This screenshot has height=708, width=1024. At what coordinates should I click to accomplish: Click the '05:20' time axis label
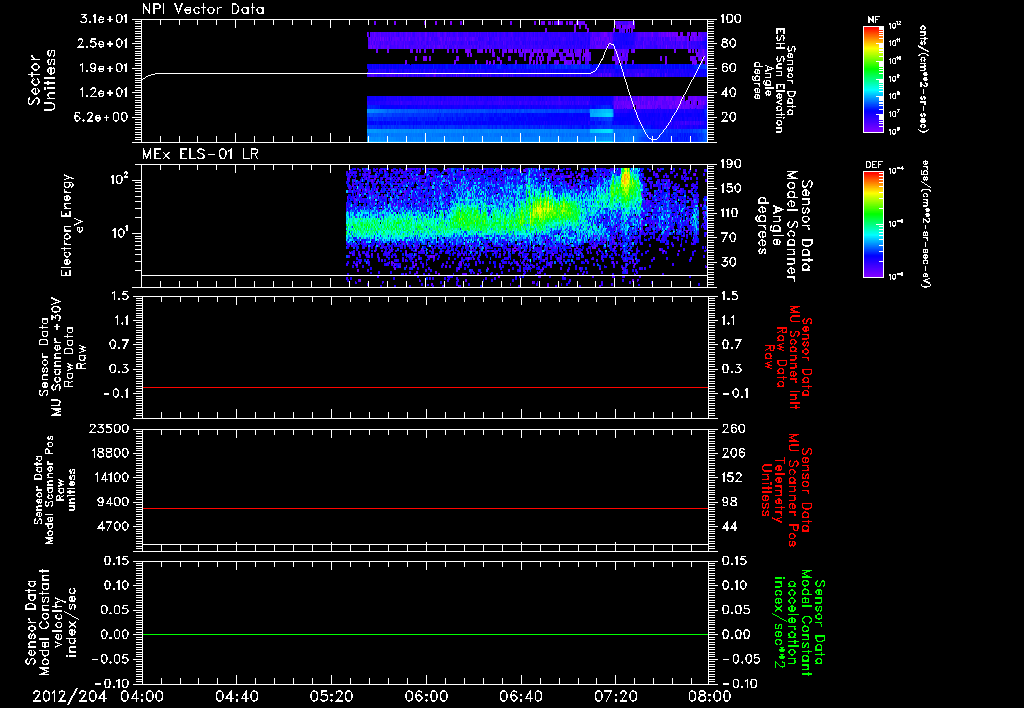(x=331, y=697)
